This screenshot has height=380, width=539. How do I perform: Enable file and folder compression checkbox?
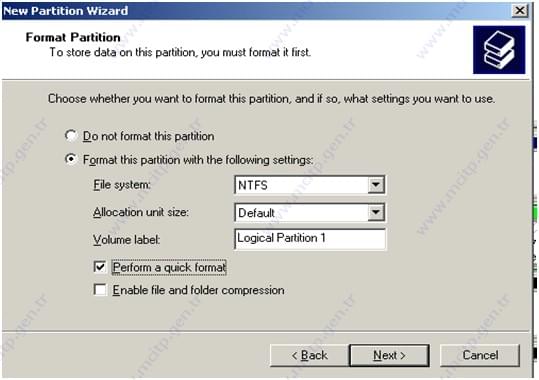[100, 290]
